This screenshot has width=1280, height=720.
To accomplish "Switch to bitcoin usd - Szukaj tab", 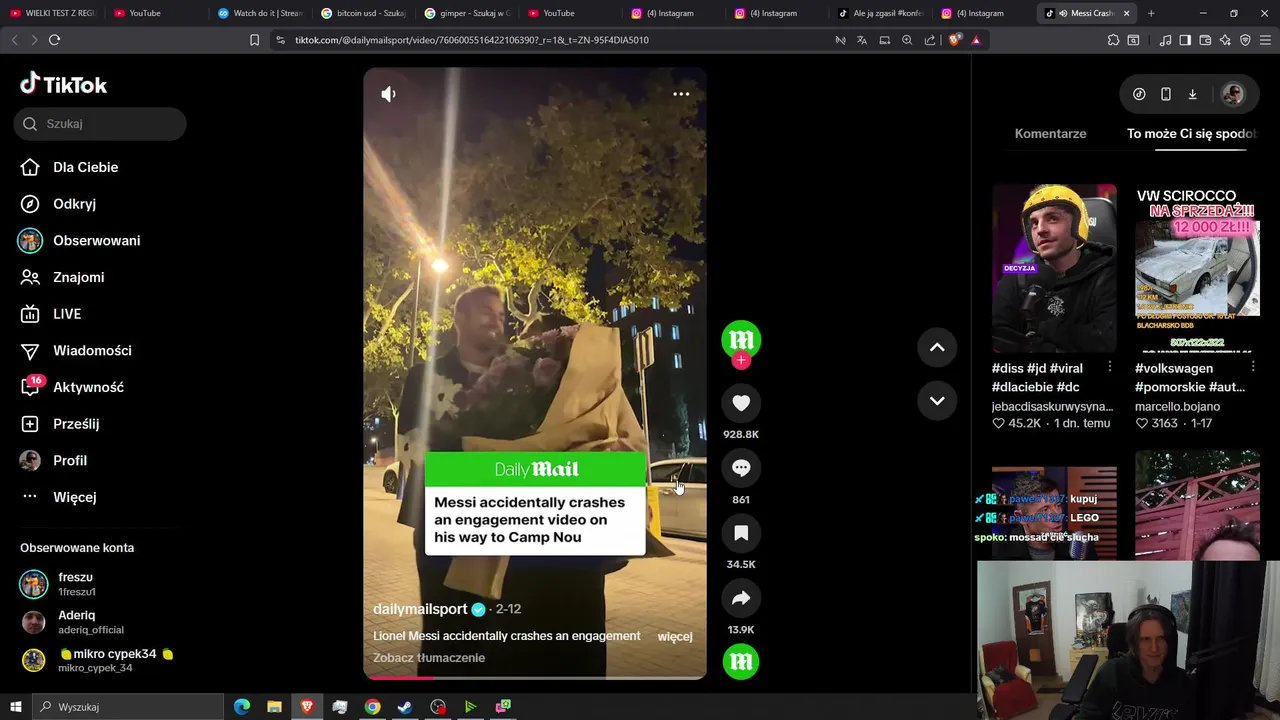I will (364, 13).
